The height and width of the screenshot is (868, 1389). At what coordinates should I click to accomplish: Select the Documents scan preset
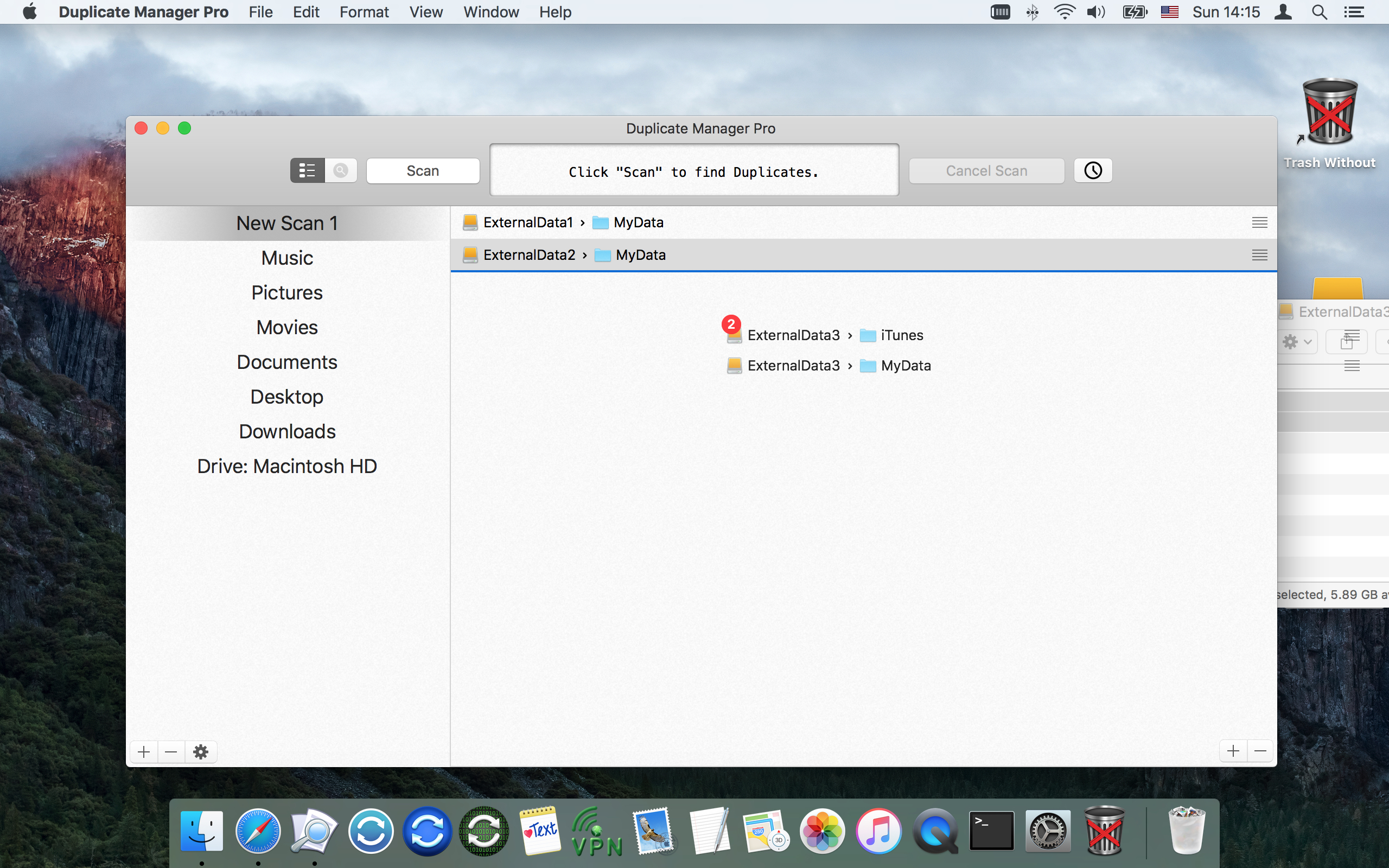(x=287, y=362)
